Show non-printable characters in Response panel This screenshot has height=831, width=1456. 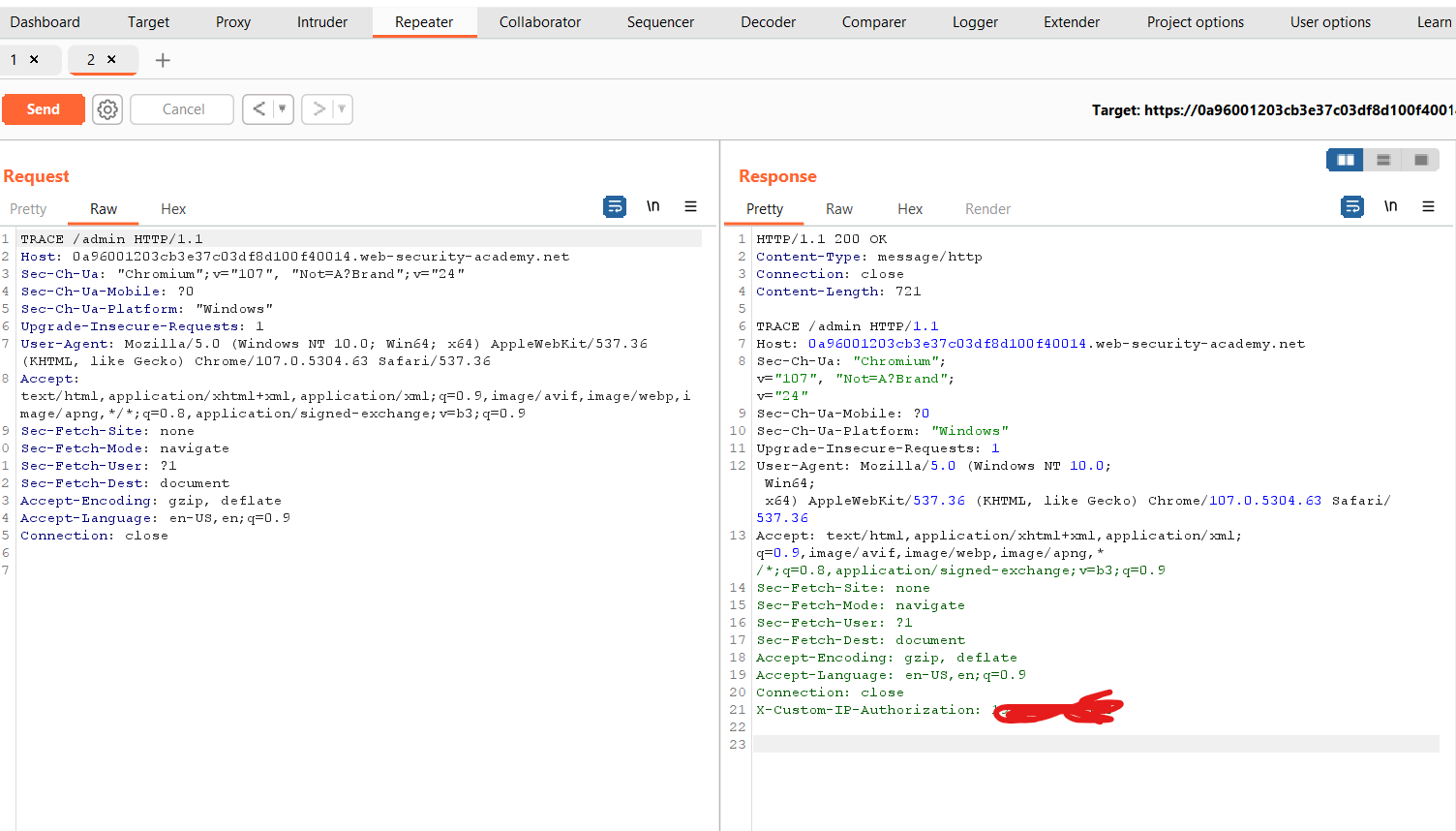tap(1391, 206)
